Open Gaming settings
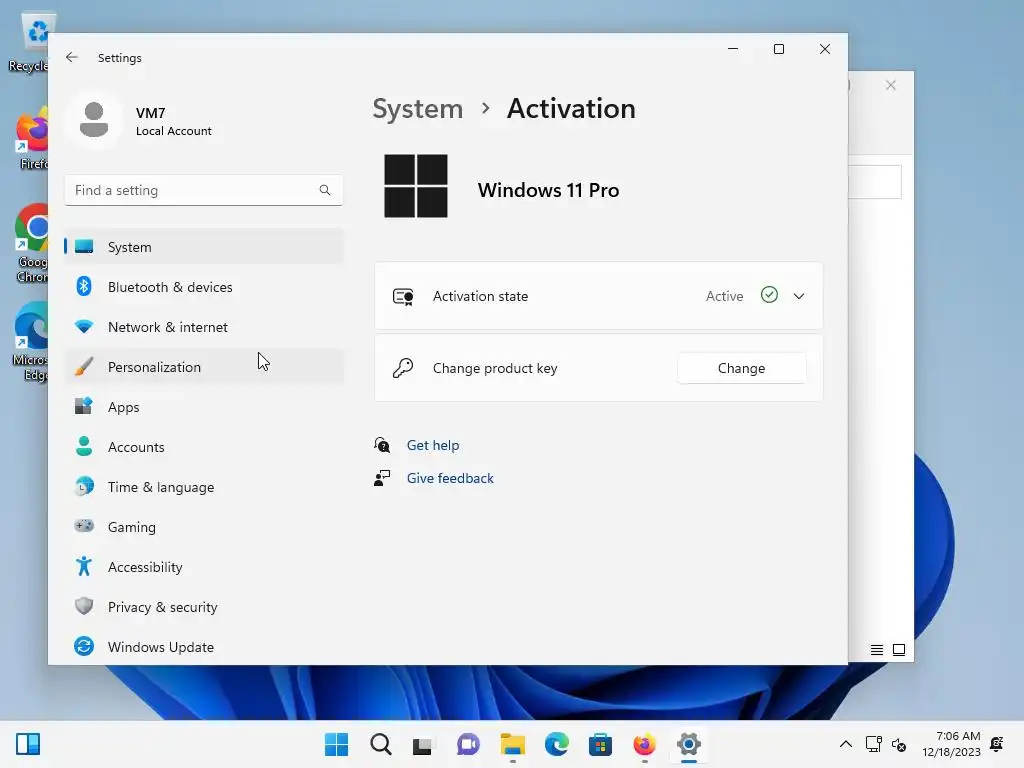Image resolution: width=1024 pixels, height=768 pixels. click(x=204, y=527)
